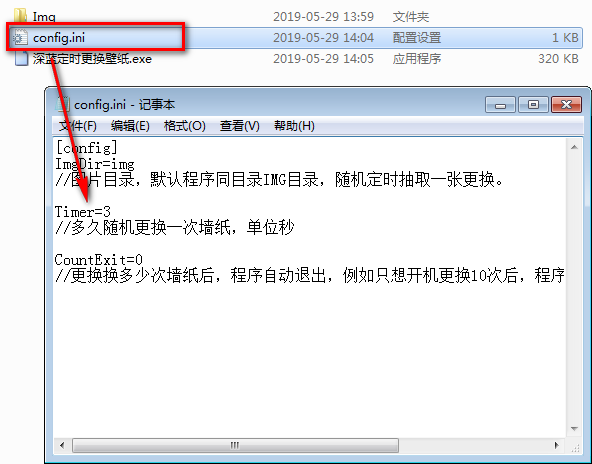Place cursor after Timer=3 text
This screenshot has height=464, width=592.
pos(111,212)
